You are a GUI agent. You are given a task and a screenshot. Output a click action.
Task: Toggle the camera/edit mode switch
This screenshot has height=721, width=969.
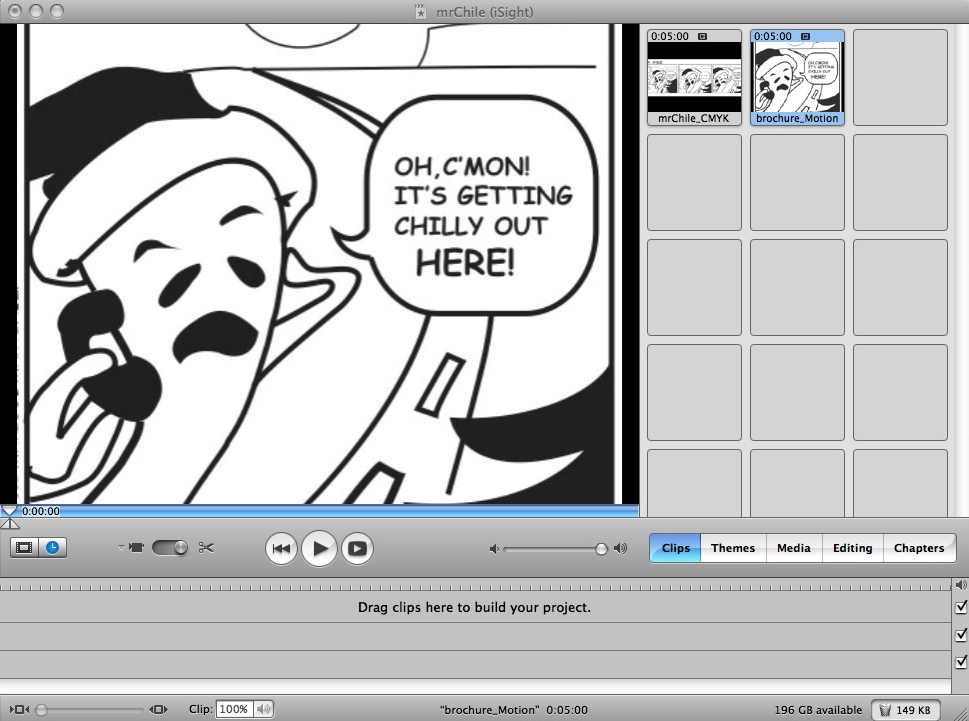coord(169,548)
